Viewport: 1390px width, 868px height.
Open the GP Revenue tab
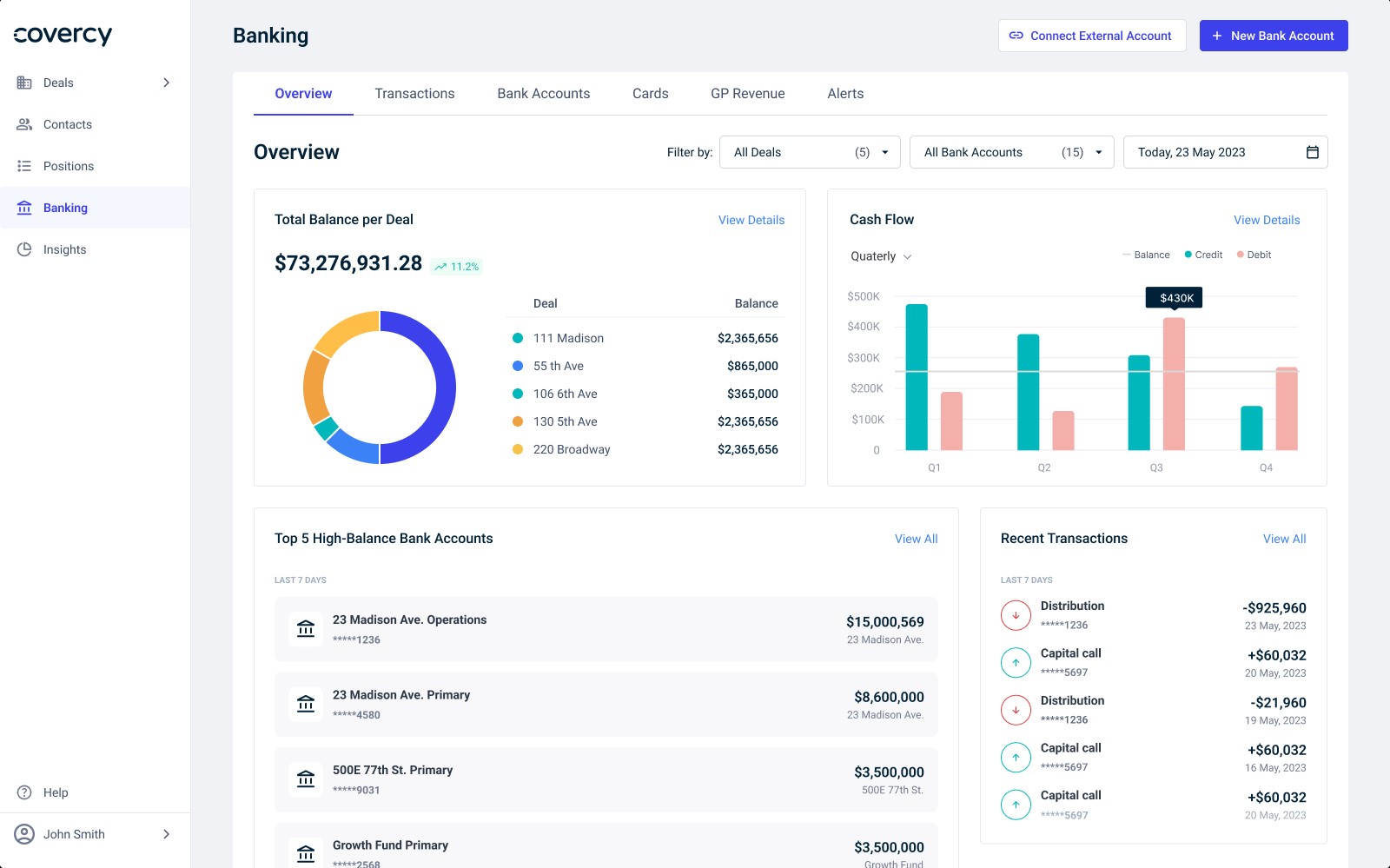click(747, 93)
